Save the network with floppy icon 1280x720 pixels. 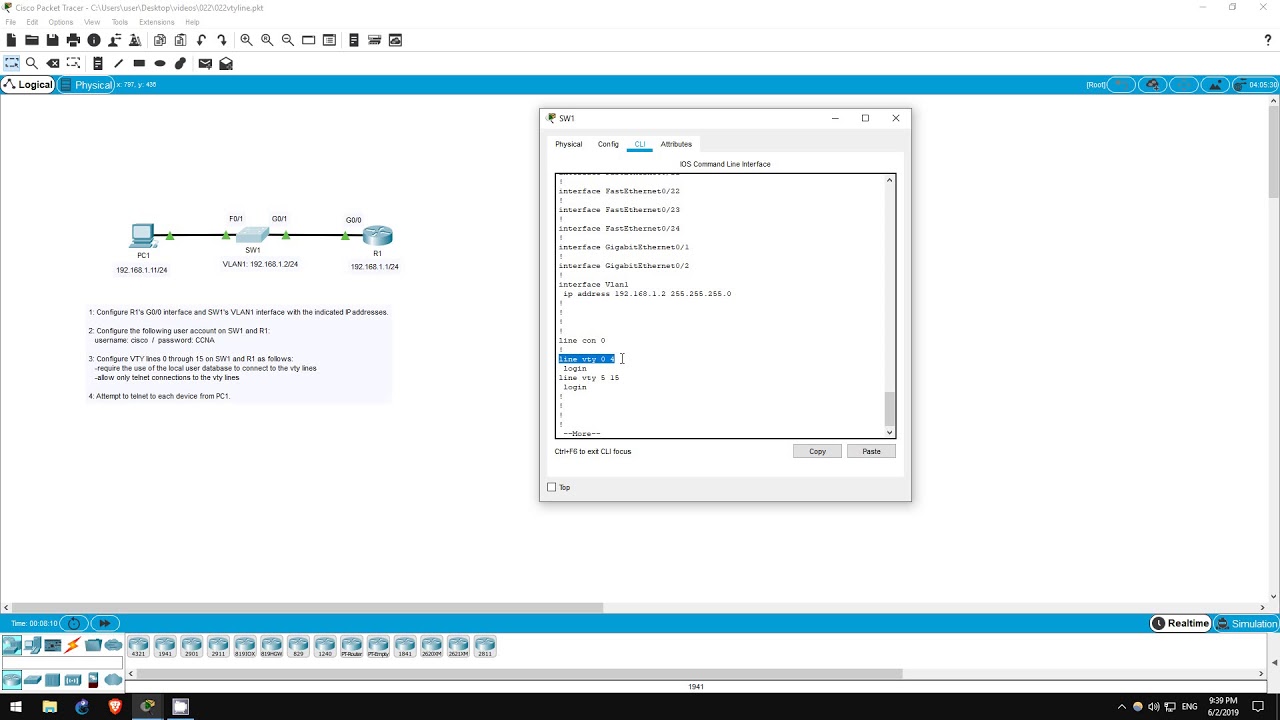(x=52, y=40)
